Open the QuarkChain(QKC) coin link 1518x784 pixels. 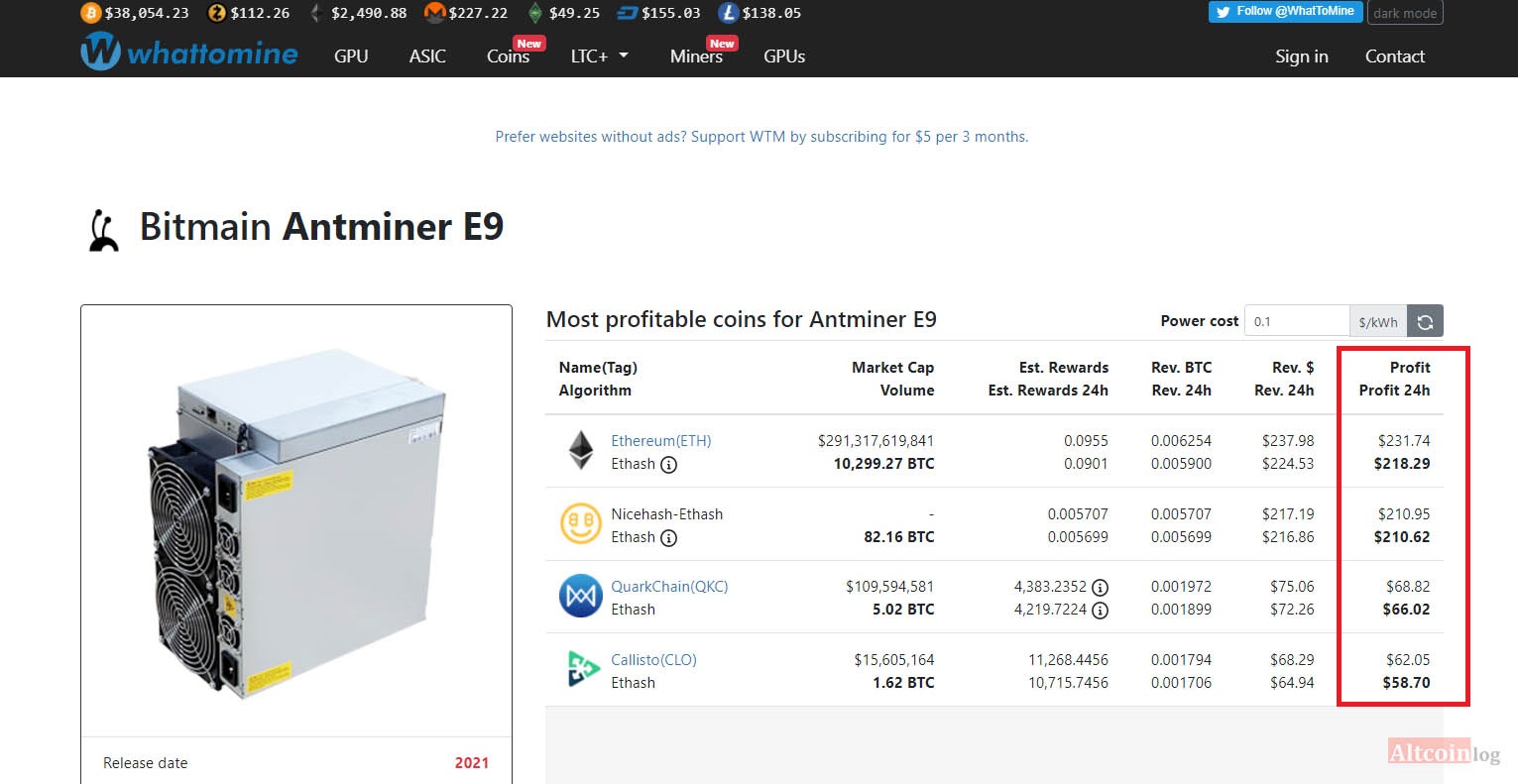(x=669, y=587)
